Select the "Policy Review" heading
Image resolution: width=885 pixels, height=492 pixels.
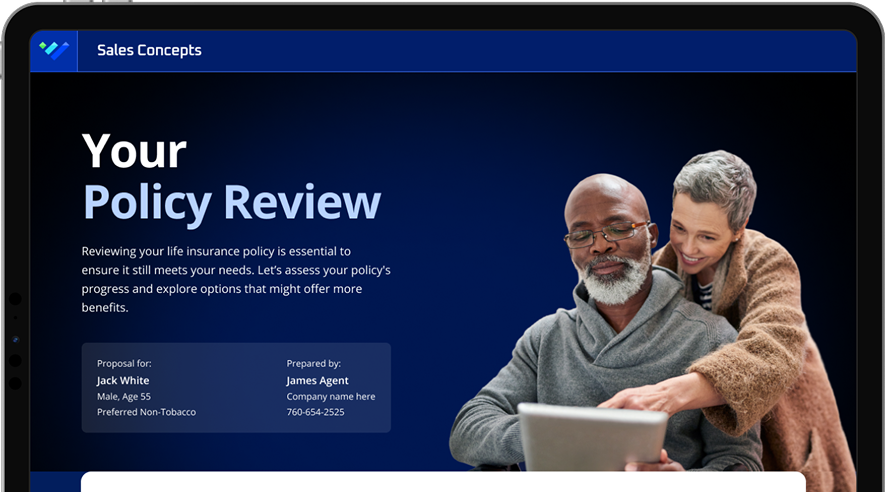coord(231,202)
